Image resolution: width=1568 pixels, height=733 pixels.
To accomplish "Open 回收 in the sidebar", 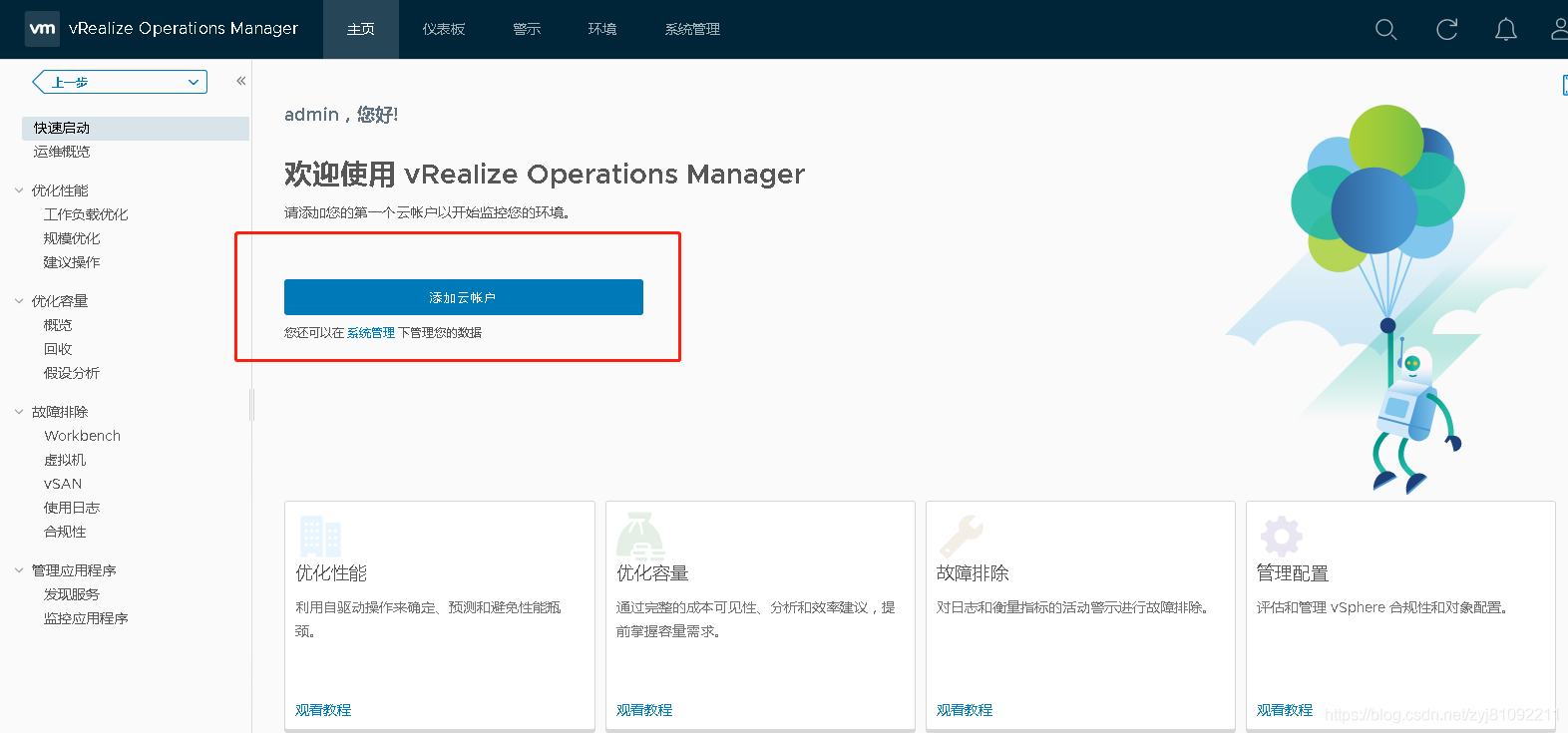I will click(58, 349).
